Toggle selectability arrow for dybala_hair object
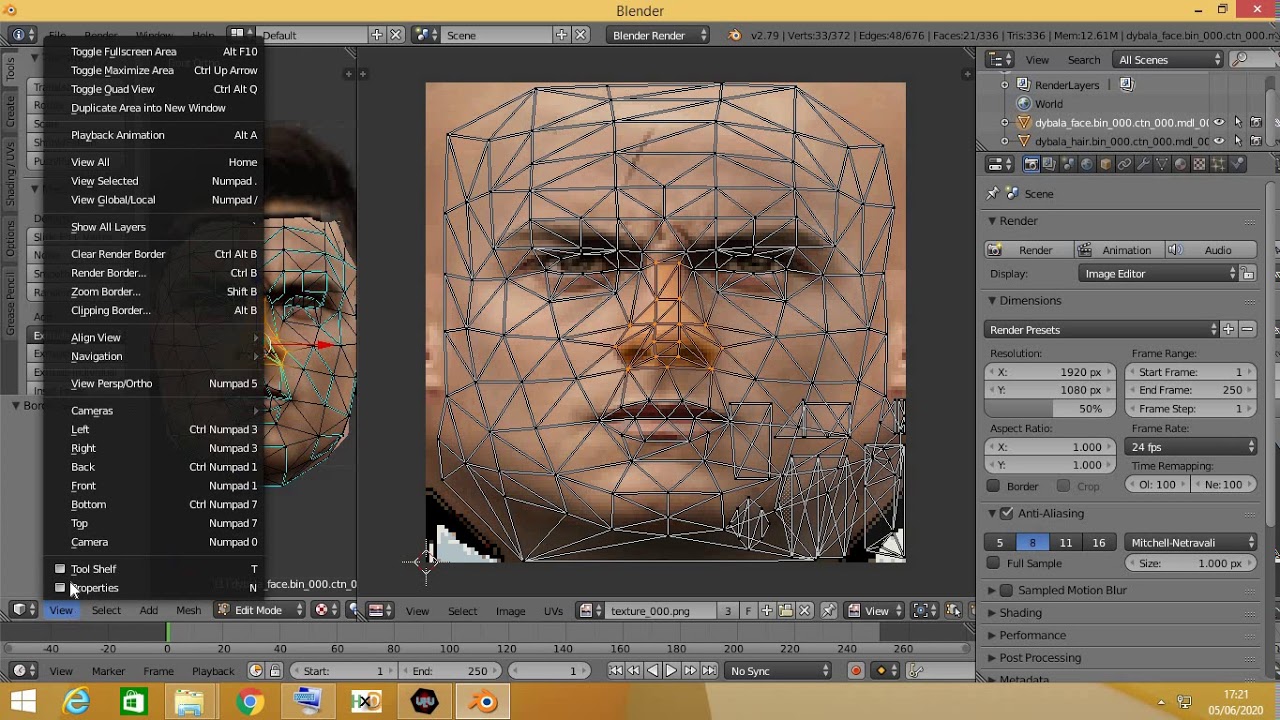Viewport: 1280px width, 720px height. click(1238, 142)
